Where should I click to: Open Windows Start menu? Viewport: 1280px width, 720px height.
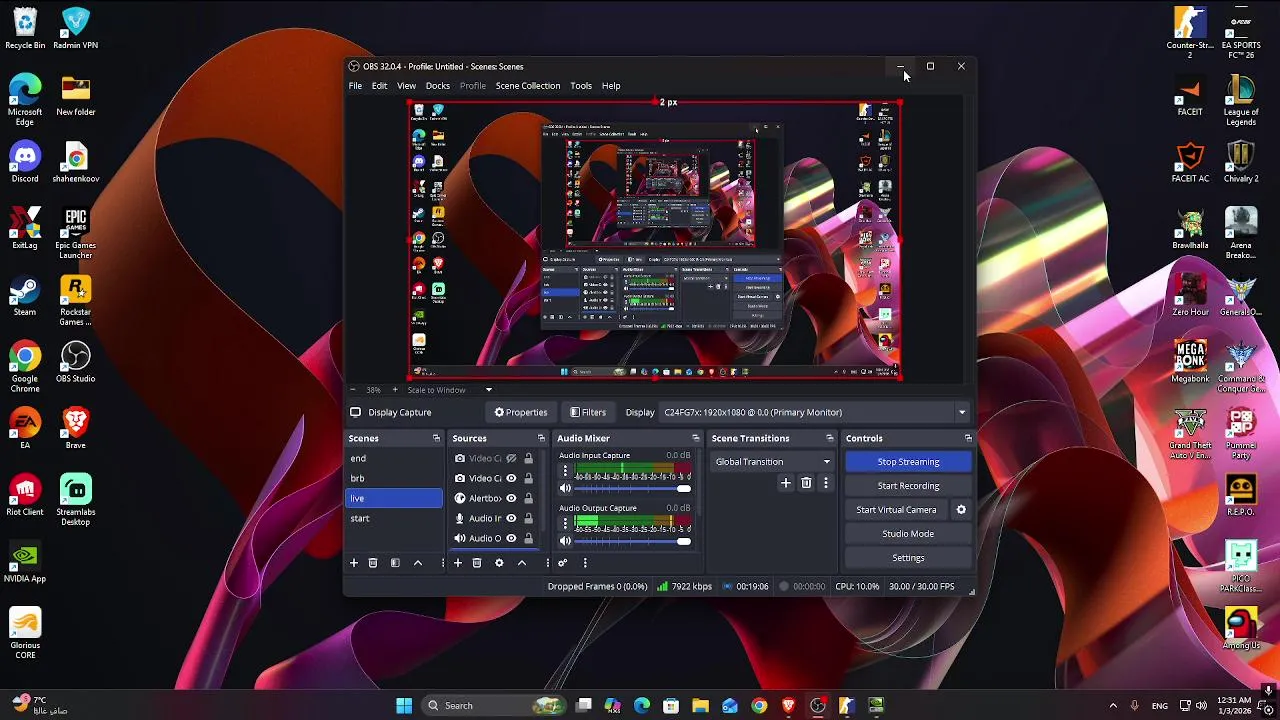coord(404,706)
